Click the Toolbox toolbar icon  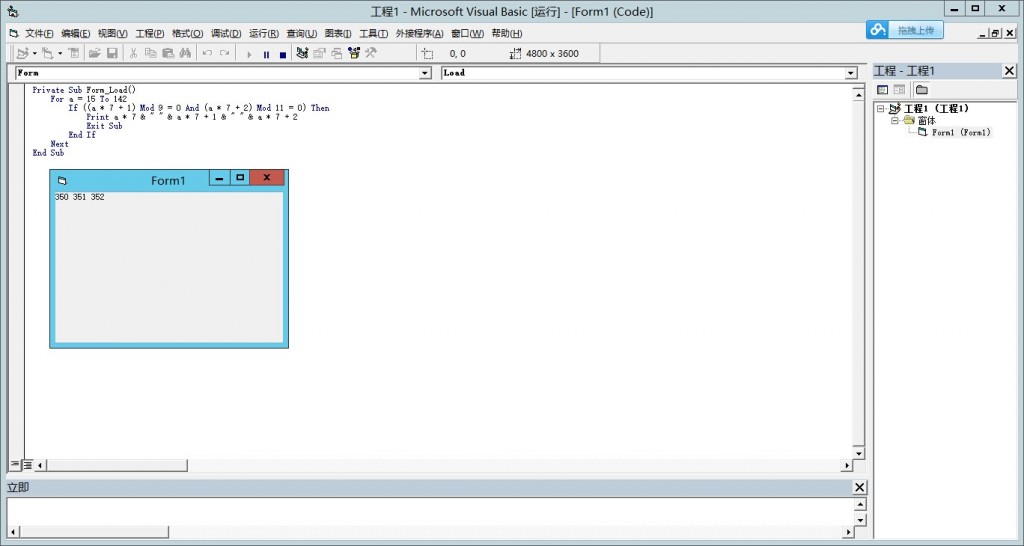click(370, 54)
